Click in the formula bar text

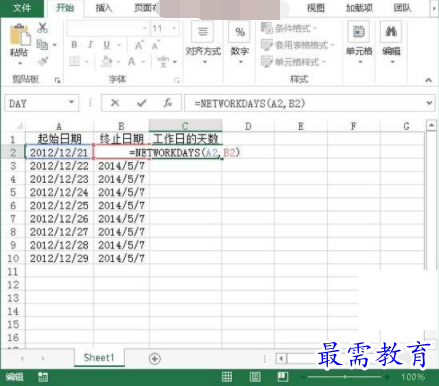click(x=250, y=104)
